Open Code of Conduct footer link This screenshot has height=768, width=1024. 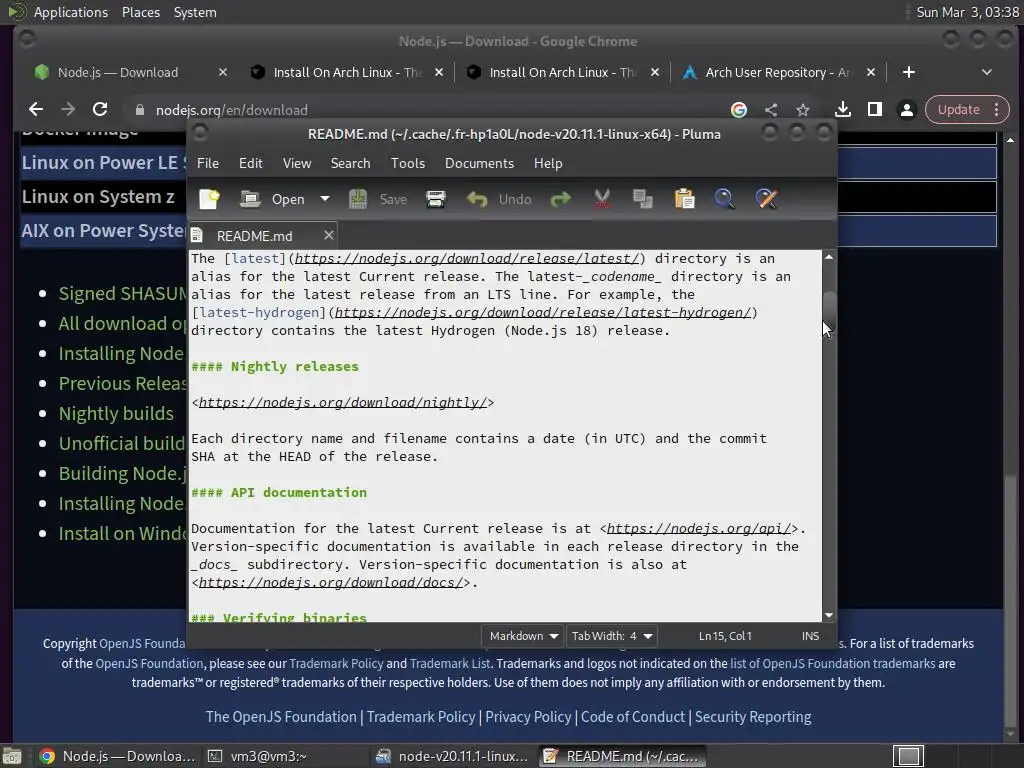click(x=633, y=717)
